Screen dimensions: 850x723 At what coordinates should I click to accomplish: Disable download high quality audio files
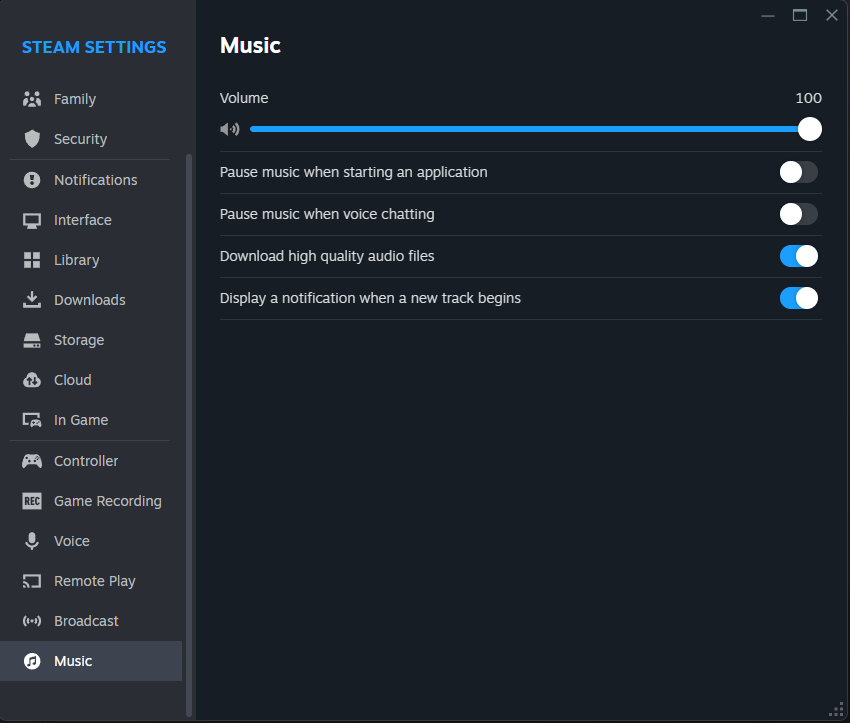799,256
